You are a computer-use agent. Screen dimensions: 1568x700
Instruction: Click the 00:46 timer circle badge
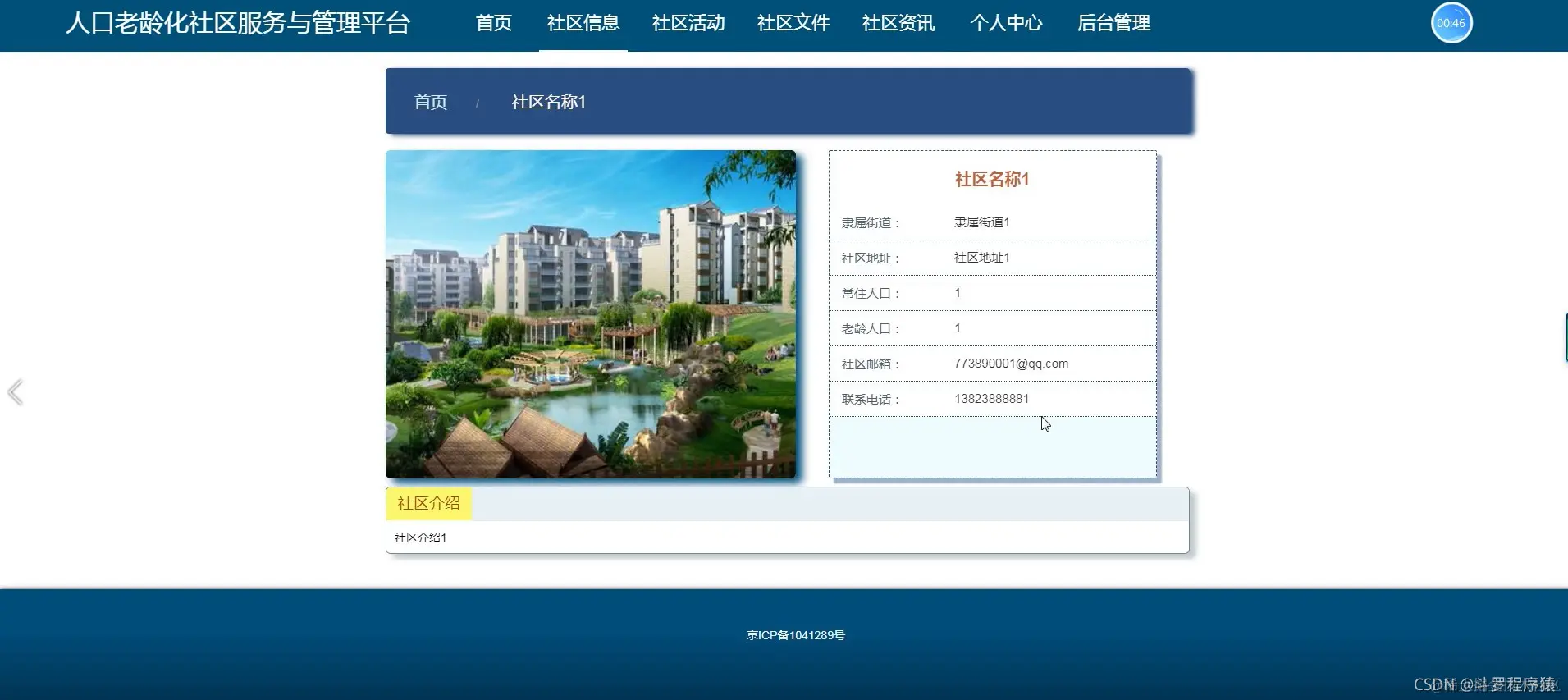click(x=1451, y=23)
